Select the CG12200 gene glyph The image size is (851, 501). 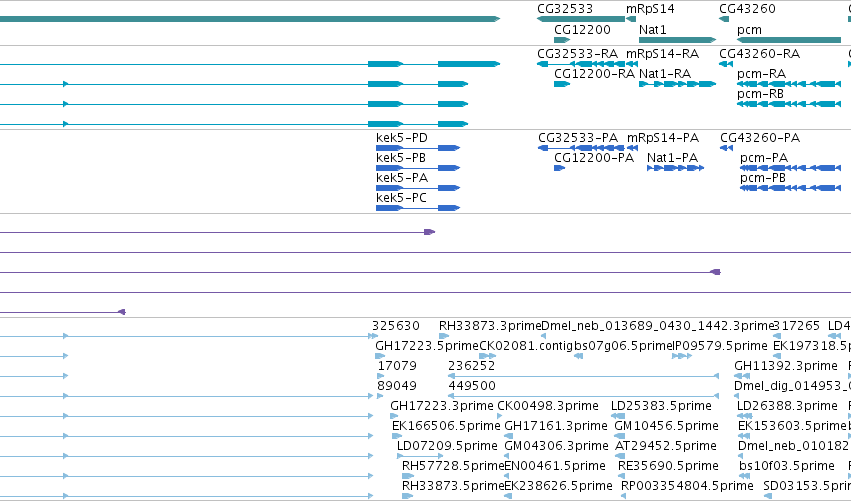tap(562, 40)
